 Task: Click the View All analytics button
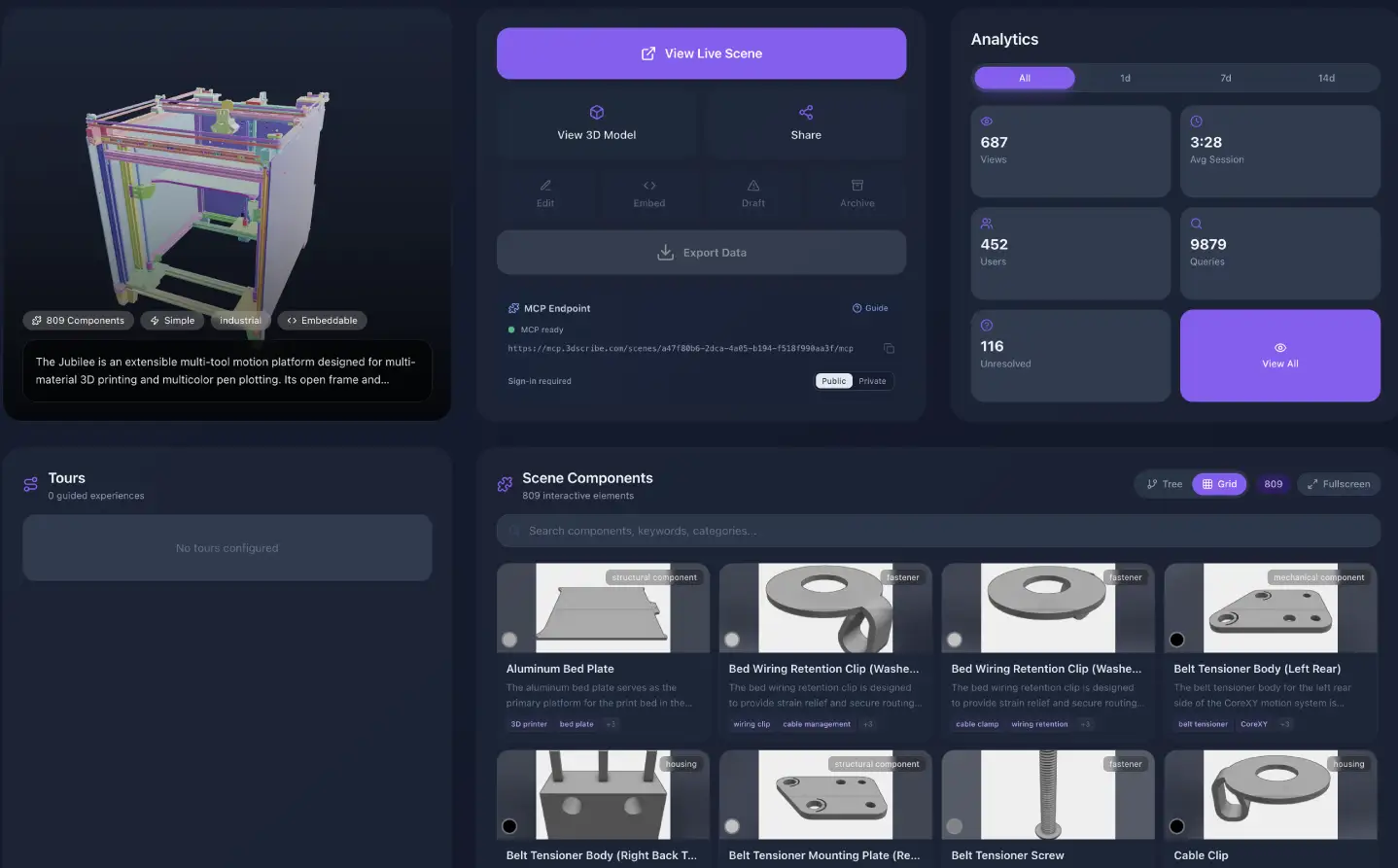(x=1280, y=356)
